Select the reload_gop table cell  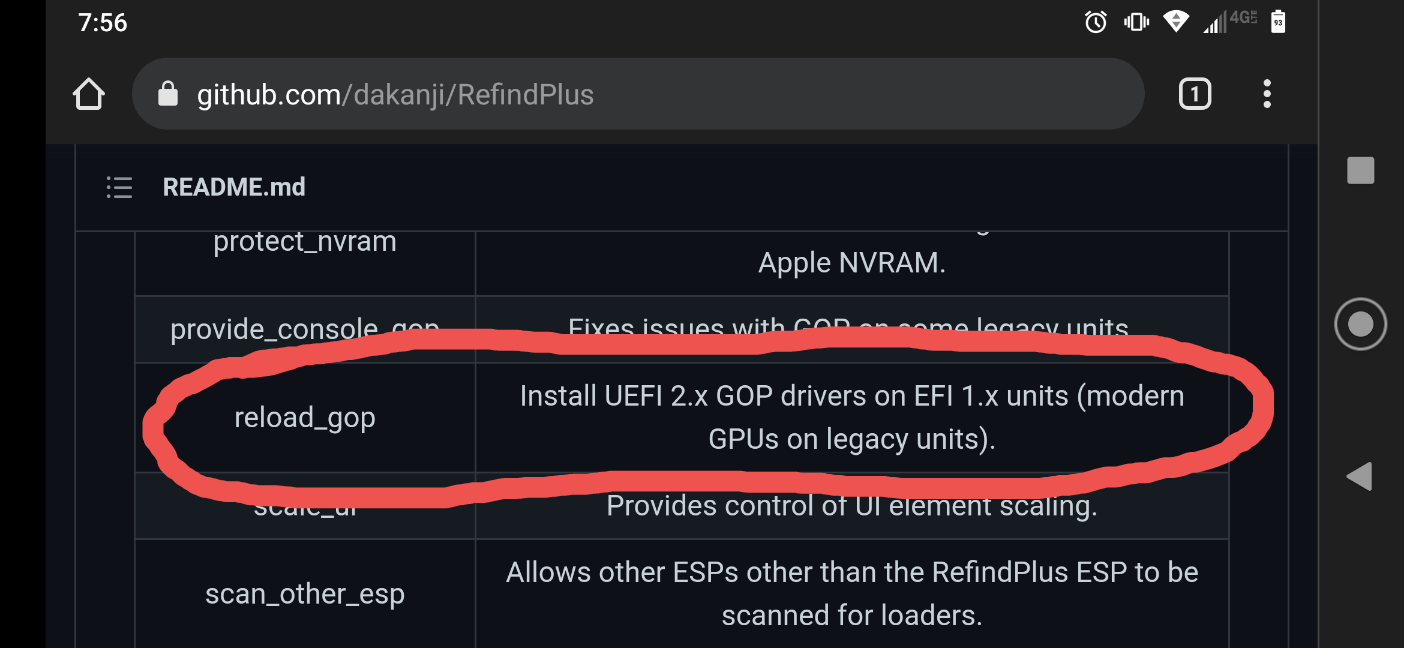click(305, 417)
